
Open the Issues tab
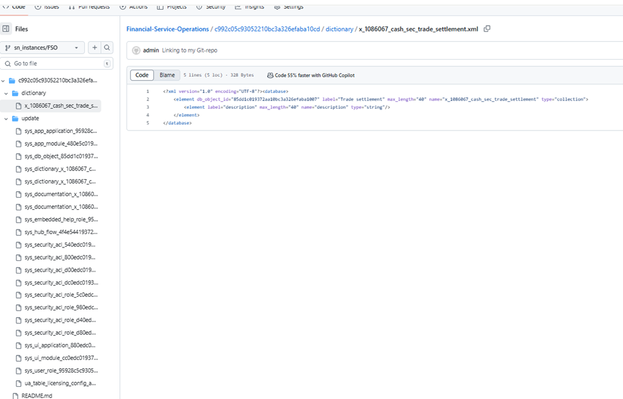tap(47, 7)
